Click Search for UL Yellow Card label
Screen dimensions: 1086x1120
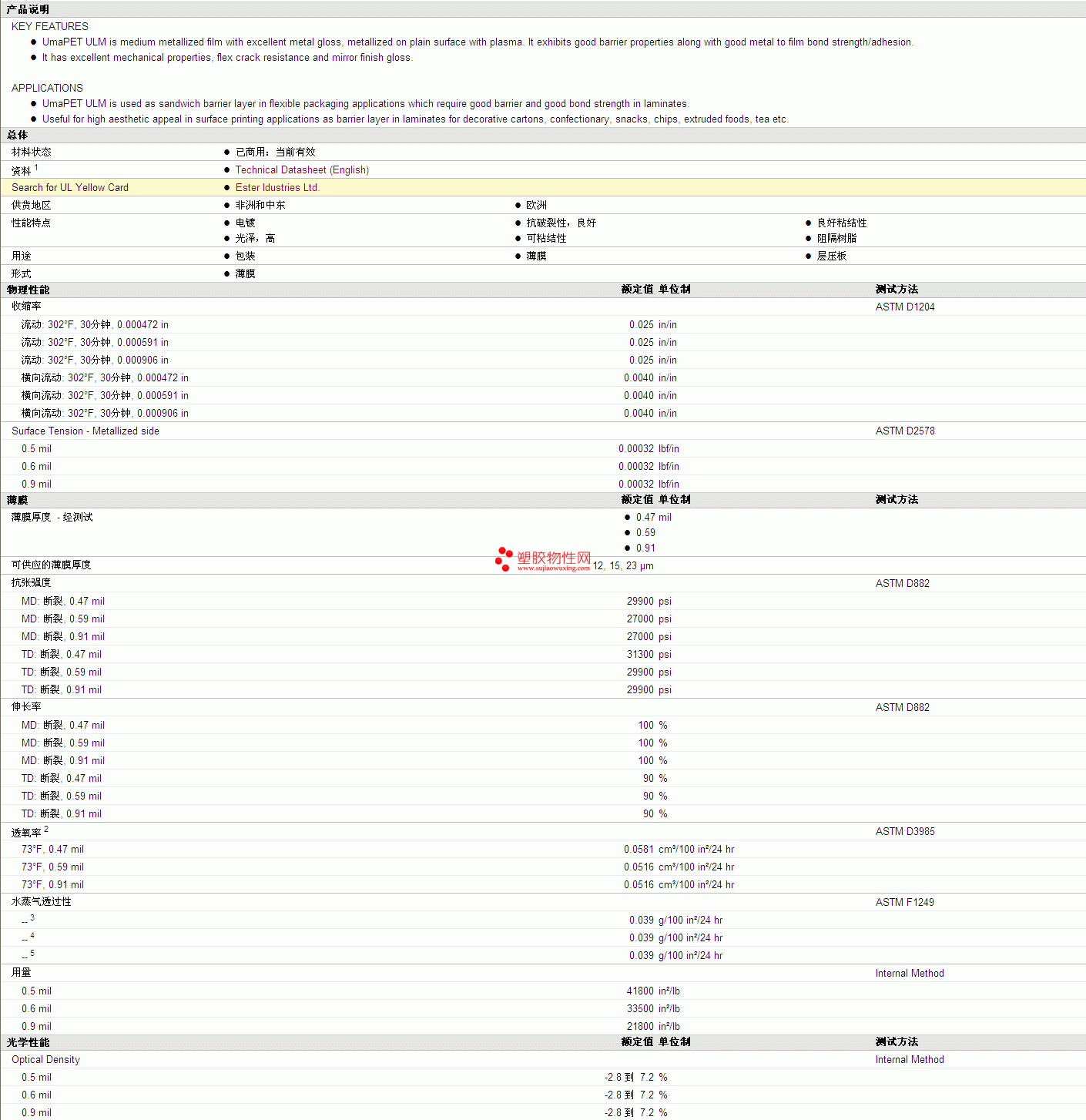tap(70, 188)
